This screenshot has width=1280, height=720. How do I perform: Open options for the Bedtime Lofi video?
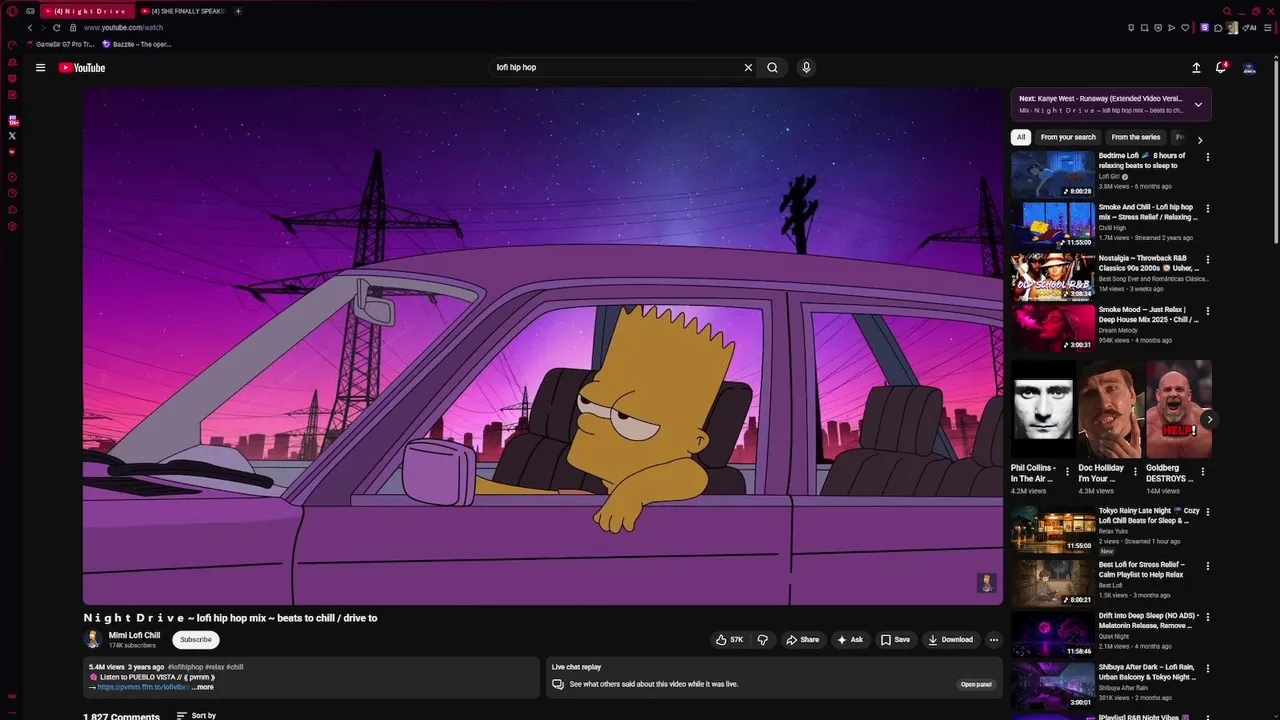(1207, 157)
